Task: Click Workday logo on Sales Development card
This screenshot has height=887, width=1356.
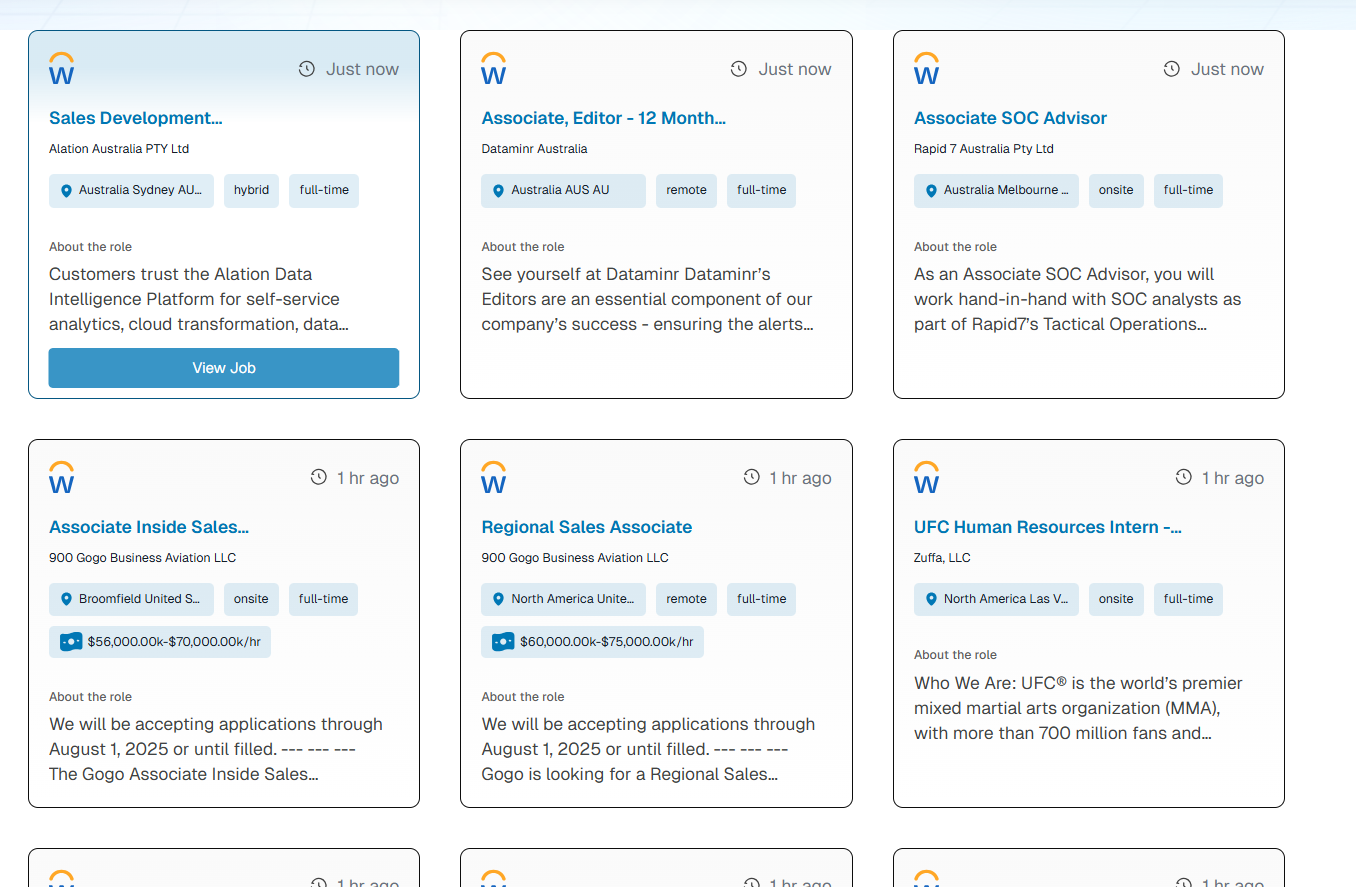Action: tap(62, 68)
